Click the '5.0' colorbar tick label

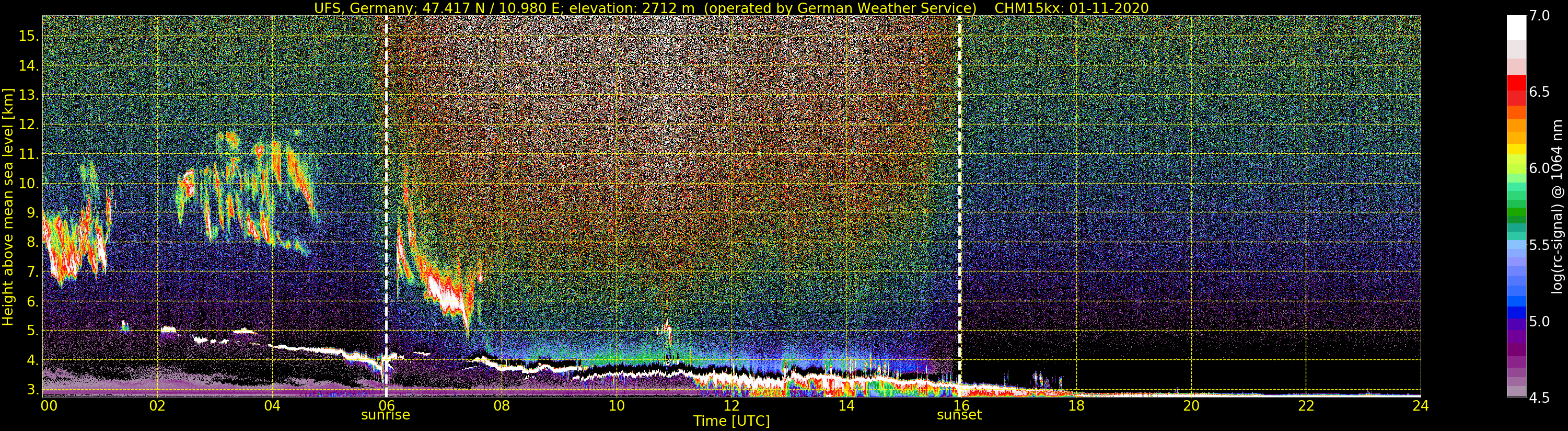click(1539, 321)
